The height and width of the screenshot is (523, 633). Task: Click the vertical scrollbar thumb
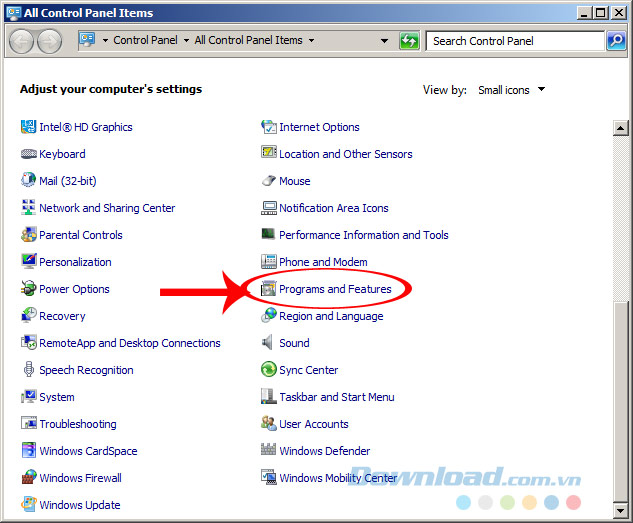(x=620, y=402)
